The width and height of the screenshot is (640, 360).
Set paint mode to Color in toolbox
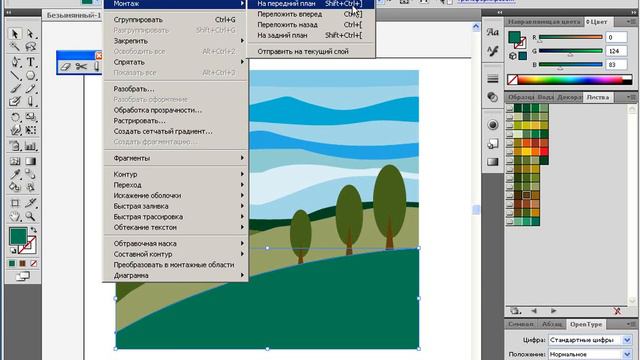(x=12, y=264)
